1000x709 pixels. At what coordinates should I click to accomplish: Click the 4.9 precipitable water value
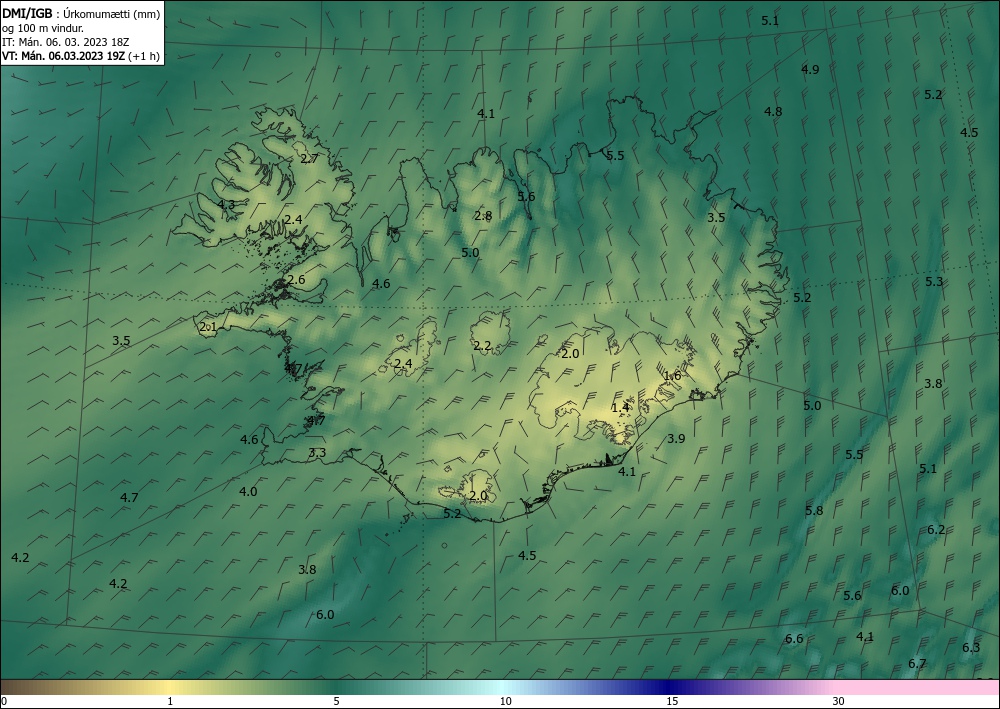point(810,69)
